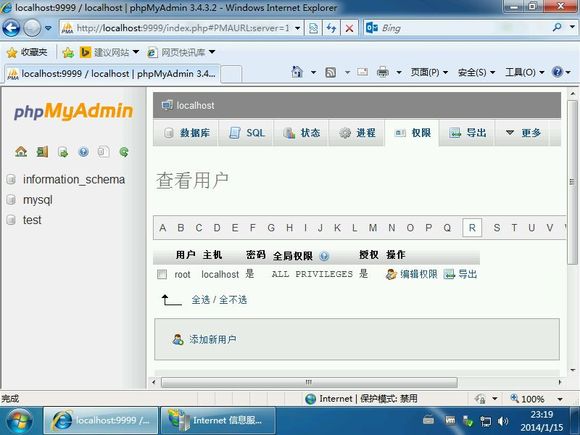The height and width of the screenshot is (435, 580).
Task: Refresh the page with the refresh icon
Action: click(x=331, y=28)
